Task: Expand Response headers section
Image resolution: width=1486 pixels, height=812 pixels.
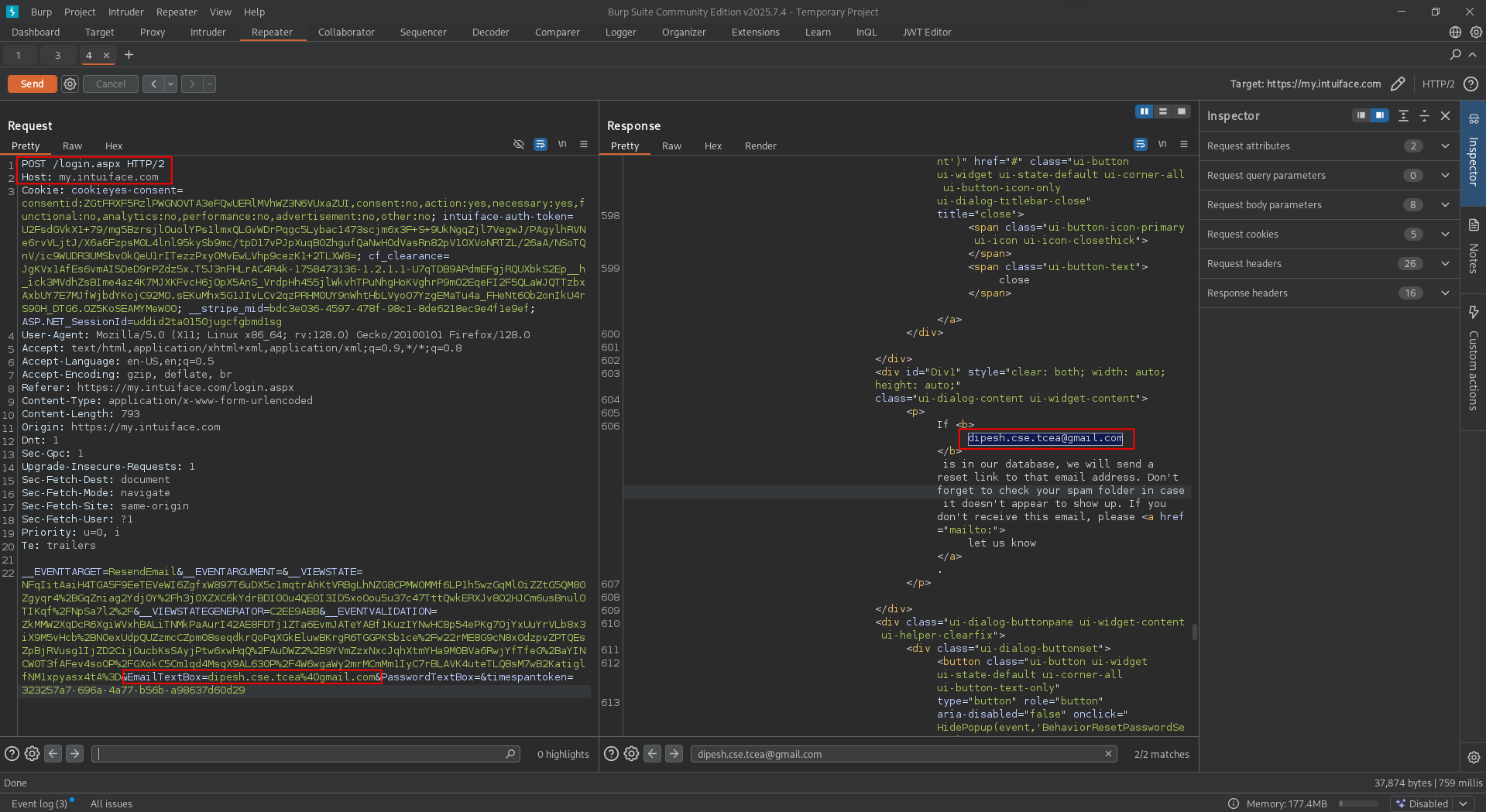Action: pyautogui.click(x=1445, y=293)
